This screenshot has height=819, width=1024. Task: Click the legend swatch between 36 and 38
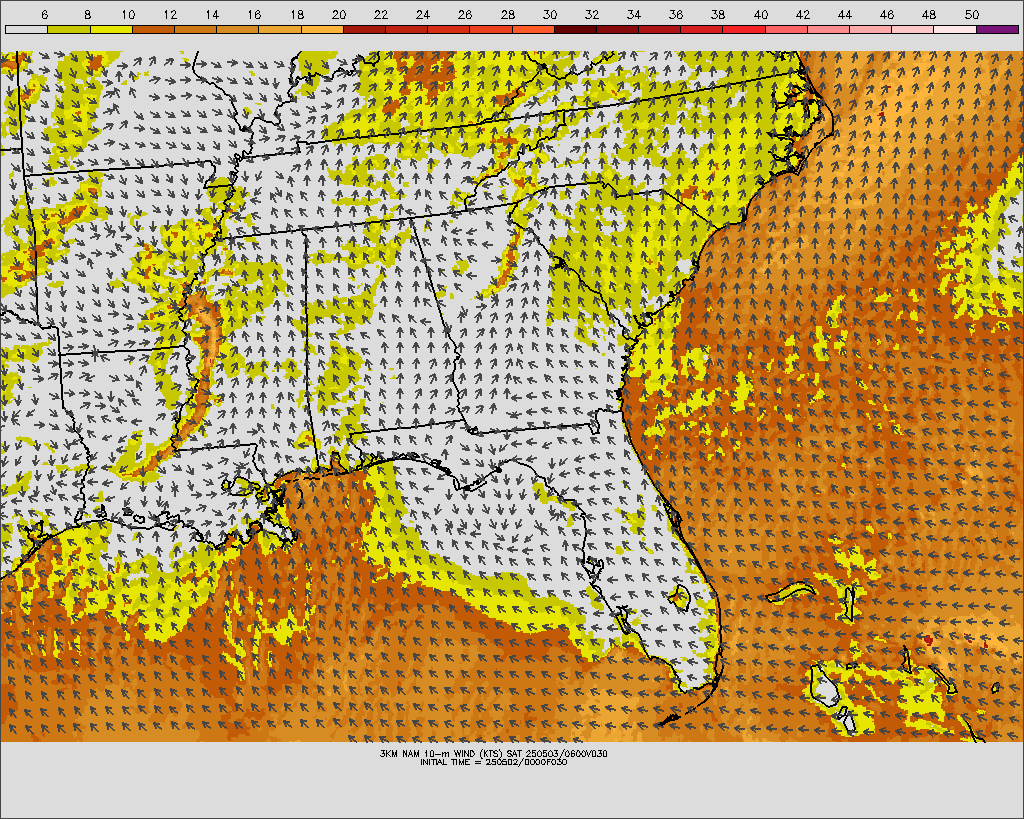[x=702, y=30]
